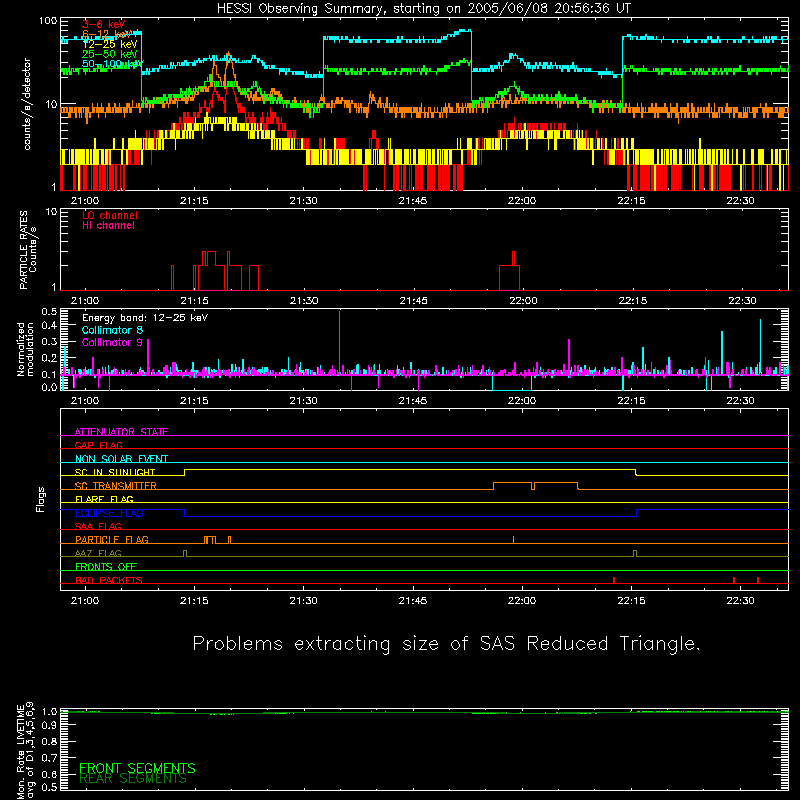This screenshot has height=800, width=800.
Task: Click 22:00 tick label under flags panel
Action: click(522, 601)
